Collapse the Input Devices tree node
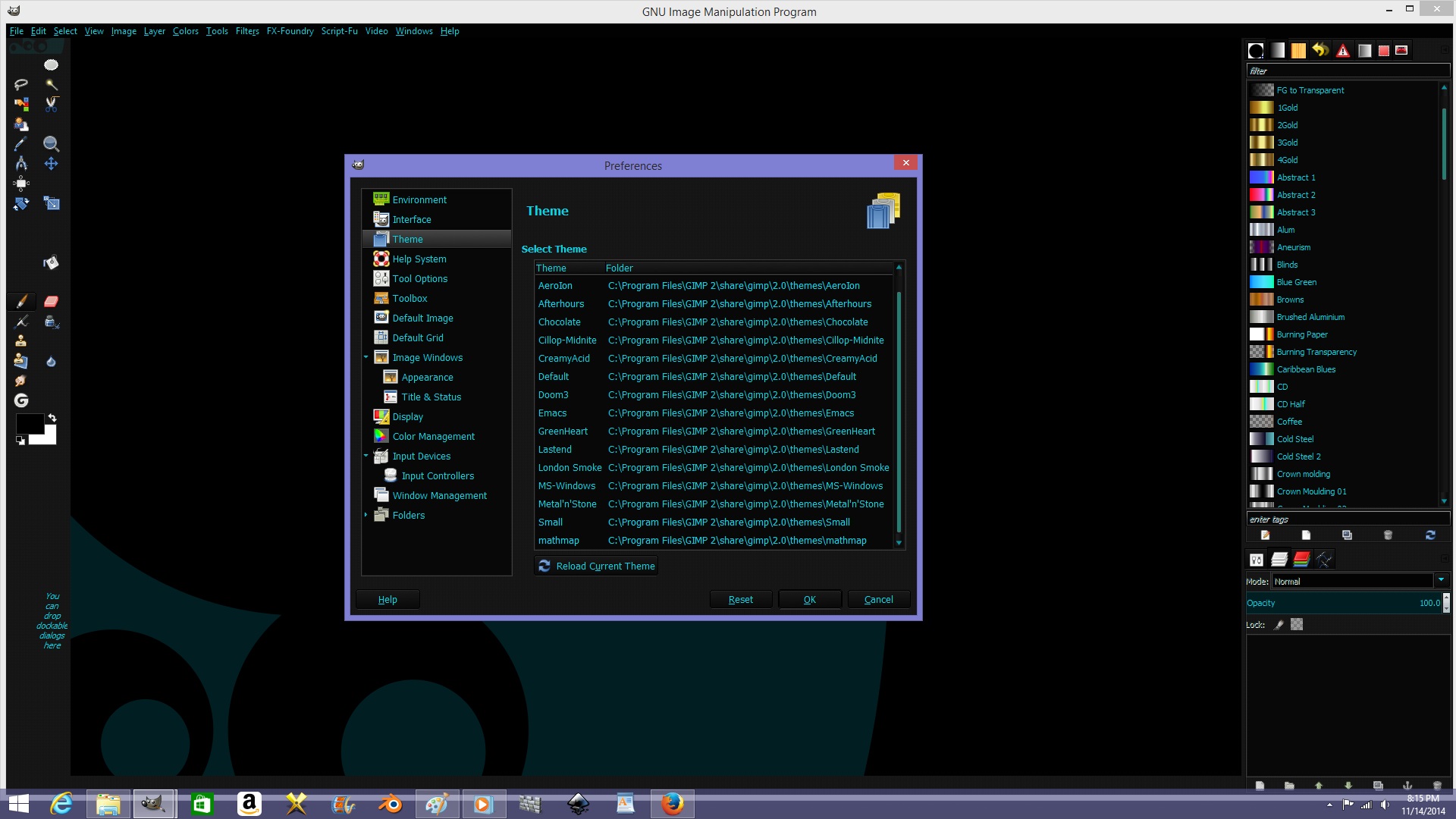This screenshot has width=1456, height=819. (366, 456)
